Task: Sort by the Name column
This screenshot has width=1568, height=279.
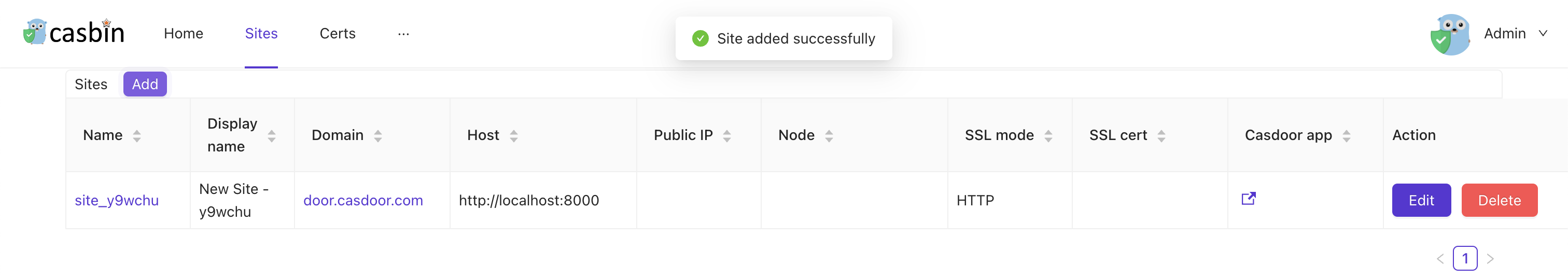Action: coord(136,136)
